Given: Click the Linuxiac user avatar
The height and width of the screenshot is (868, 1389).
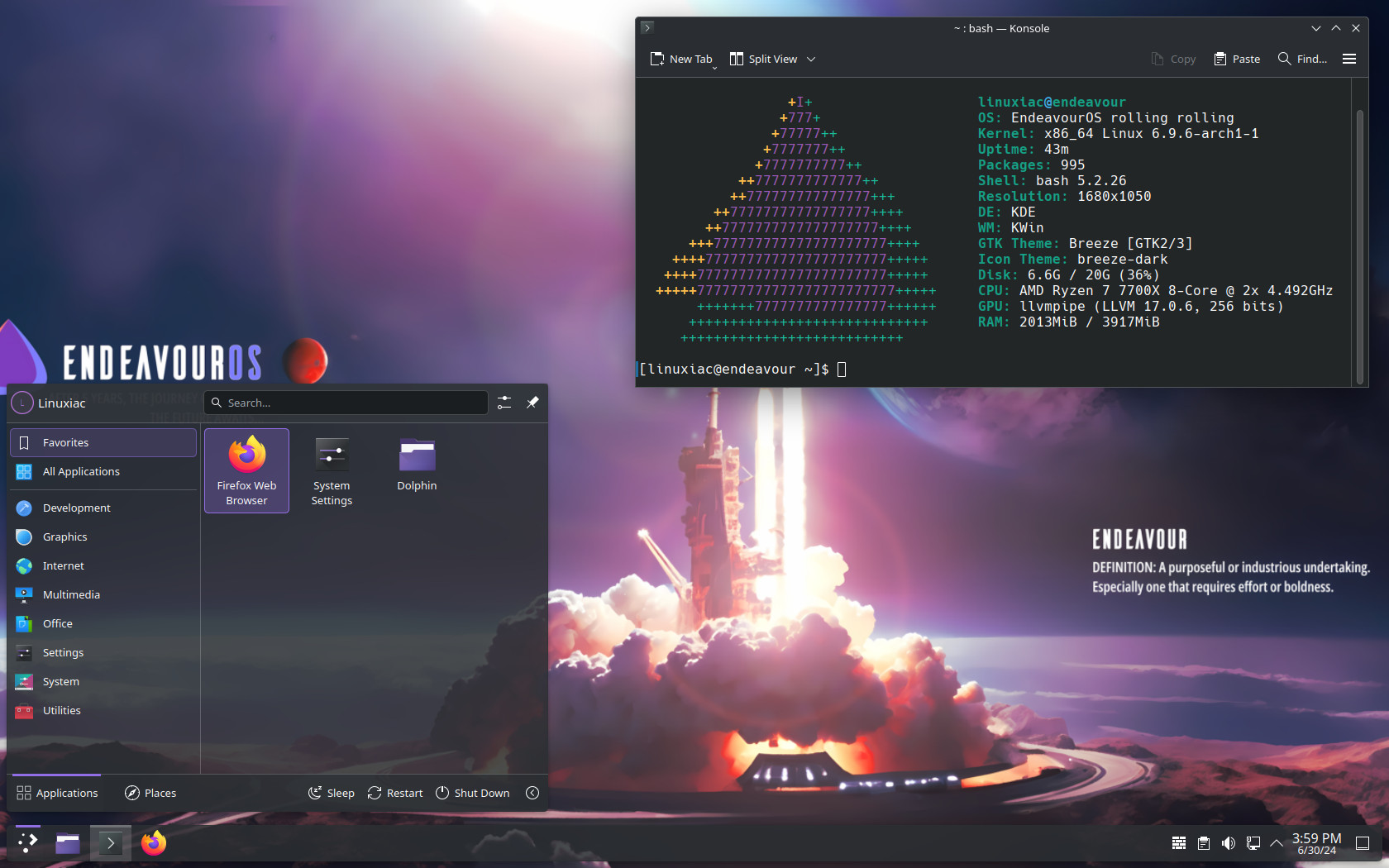Looking at the screenshot, I should [22, 403].
